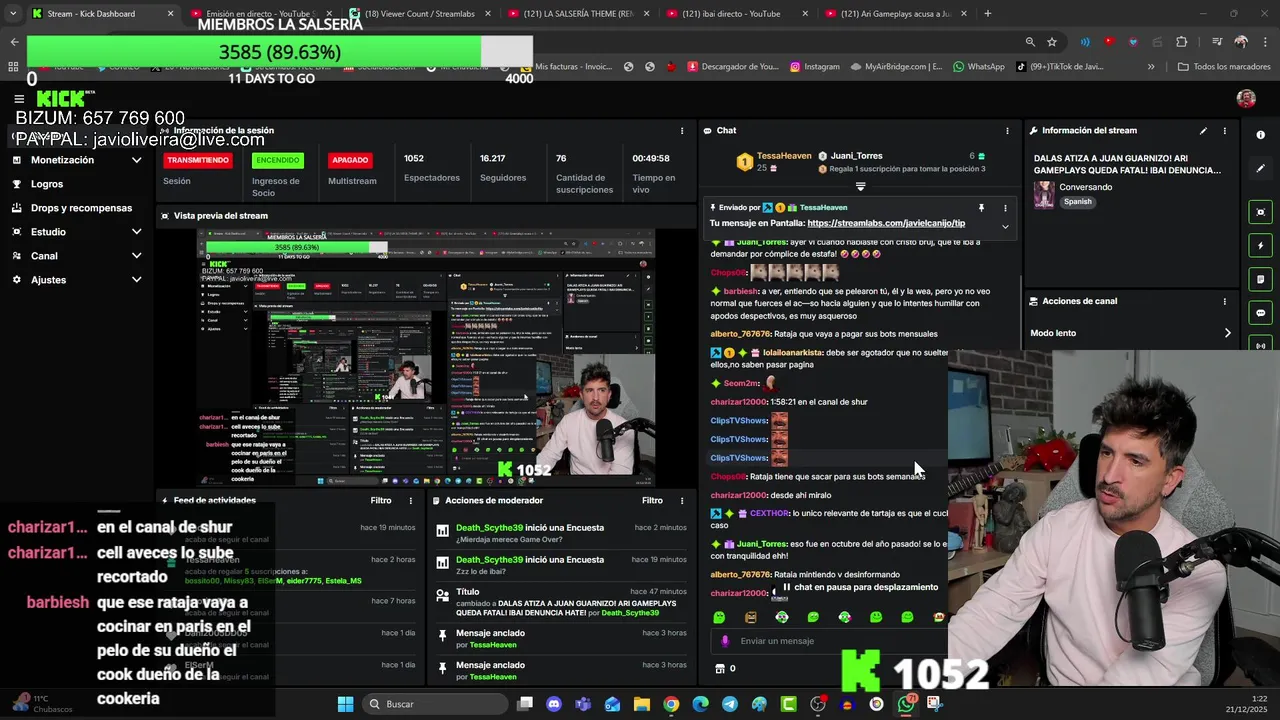
Task: Open Acciones de canal three-dot menu
Action: [1224, 301]
